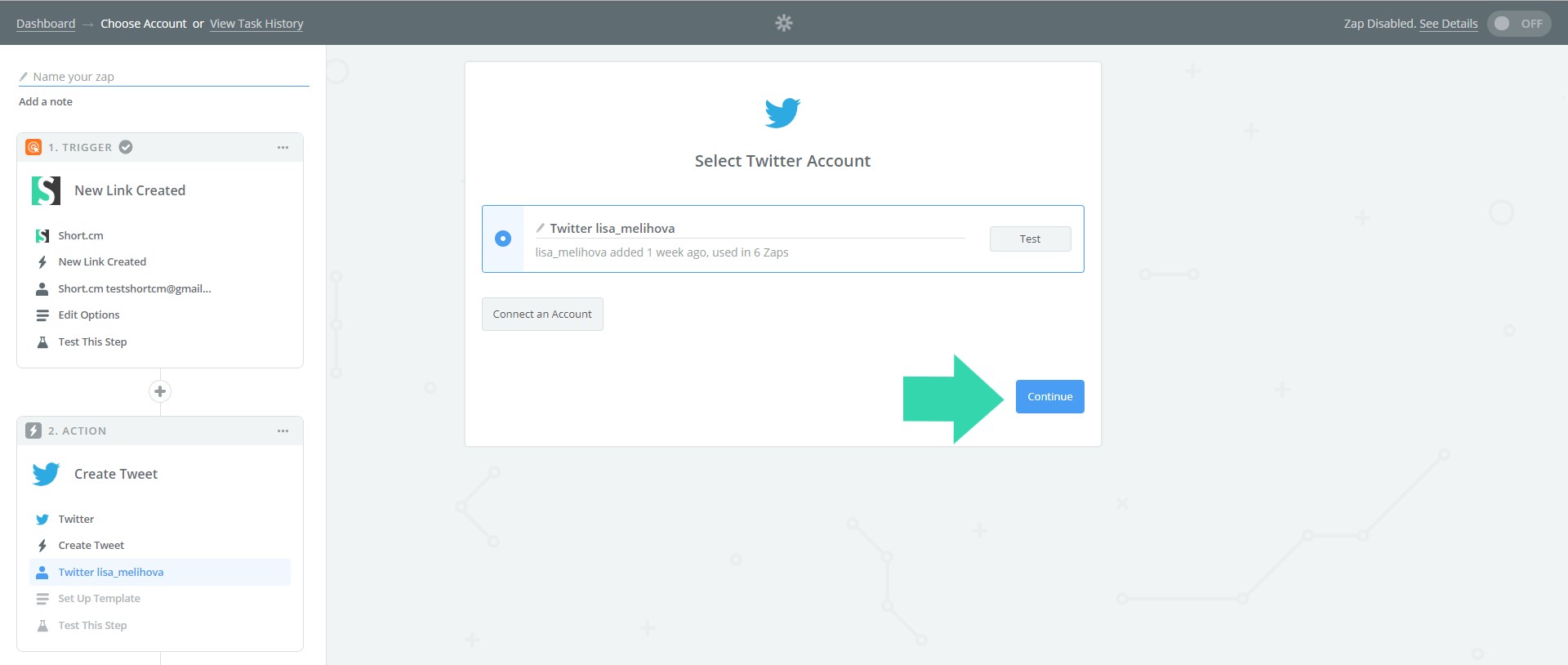Test the Twitter account connection

click(1030, 239)
